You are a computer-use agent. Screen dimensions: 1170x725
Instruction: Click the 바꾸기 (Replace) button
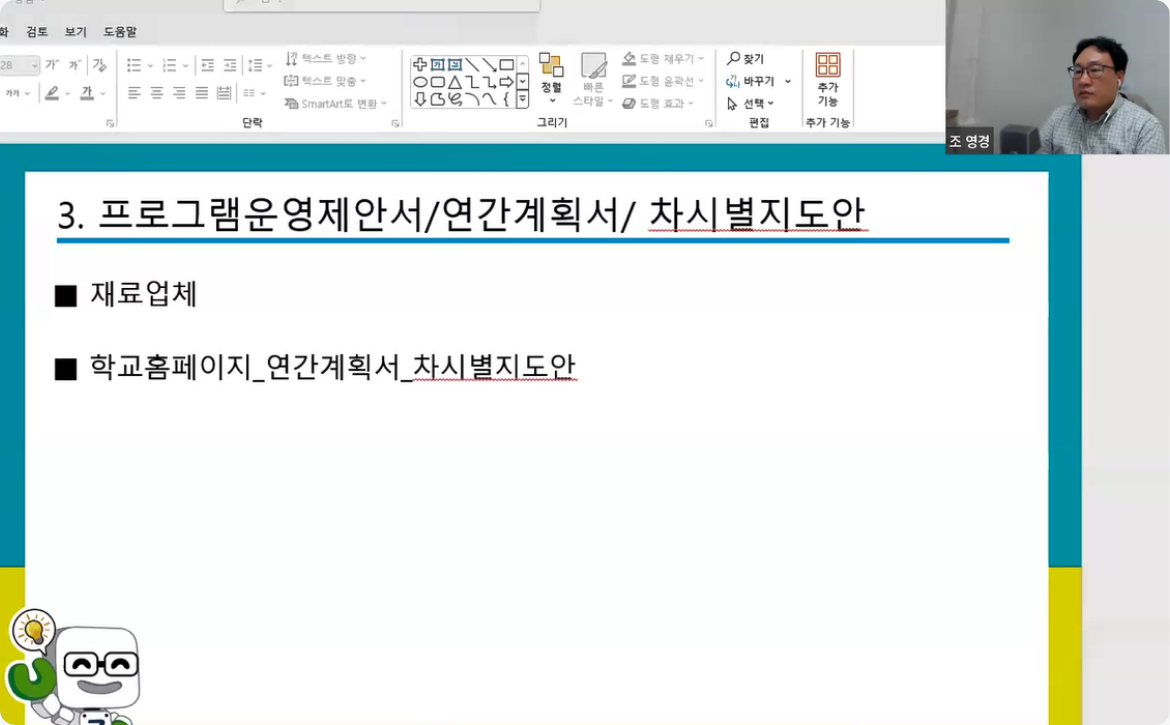click(758, 81)
